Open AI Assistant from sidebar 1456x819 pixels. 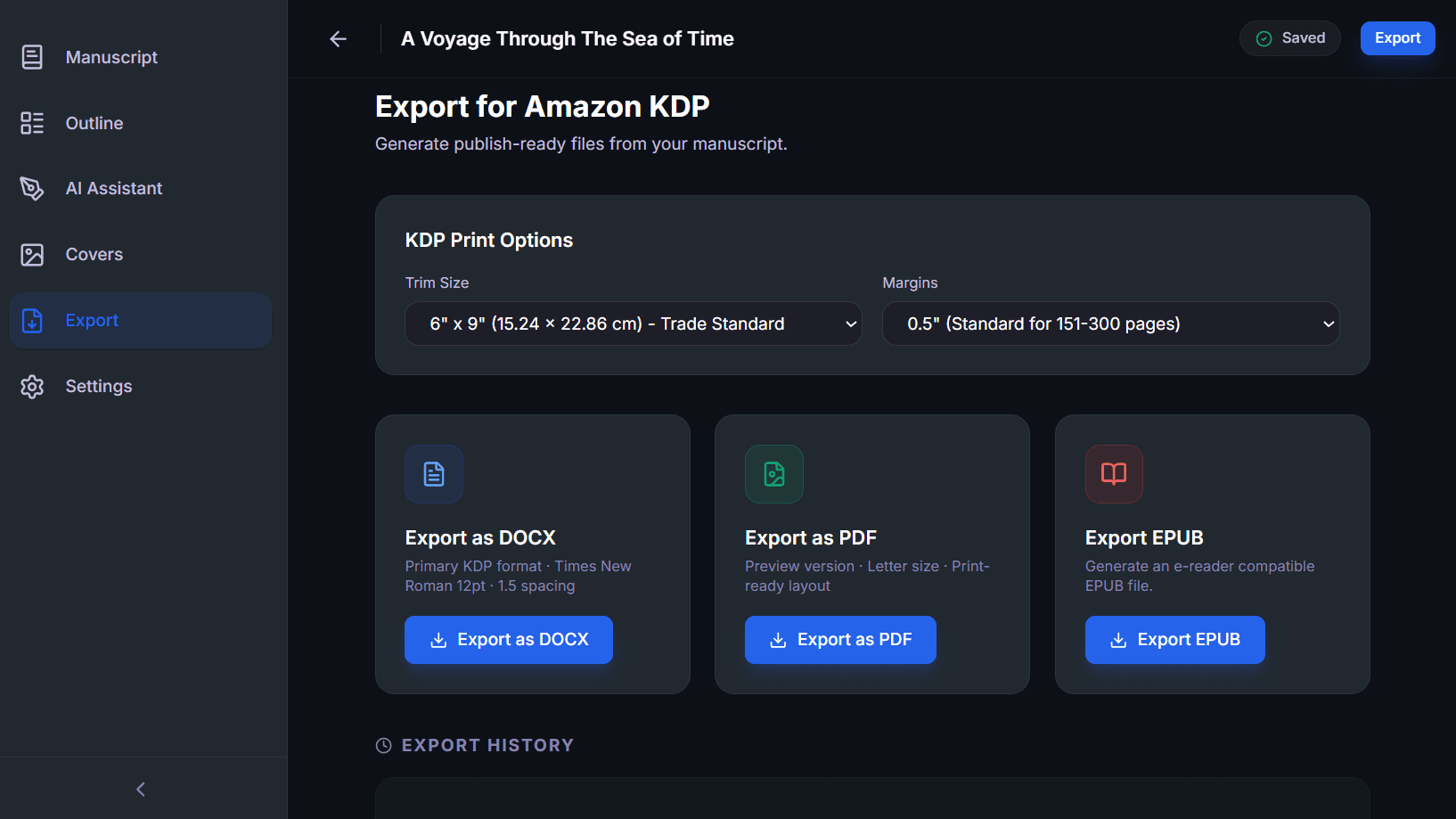[140, 188]
